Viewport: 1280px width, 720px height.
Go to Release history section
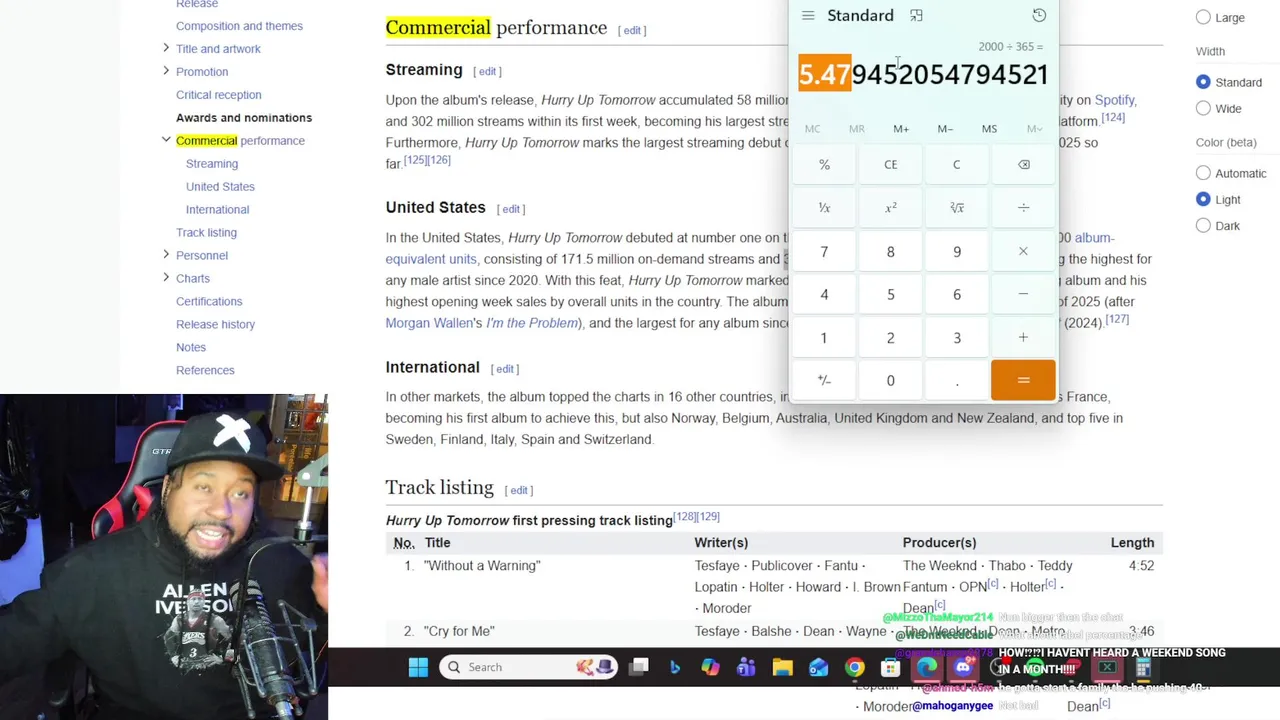coord(215,324)
